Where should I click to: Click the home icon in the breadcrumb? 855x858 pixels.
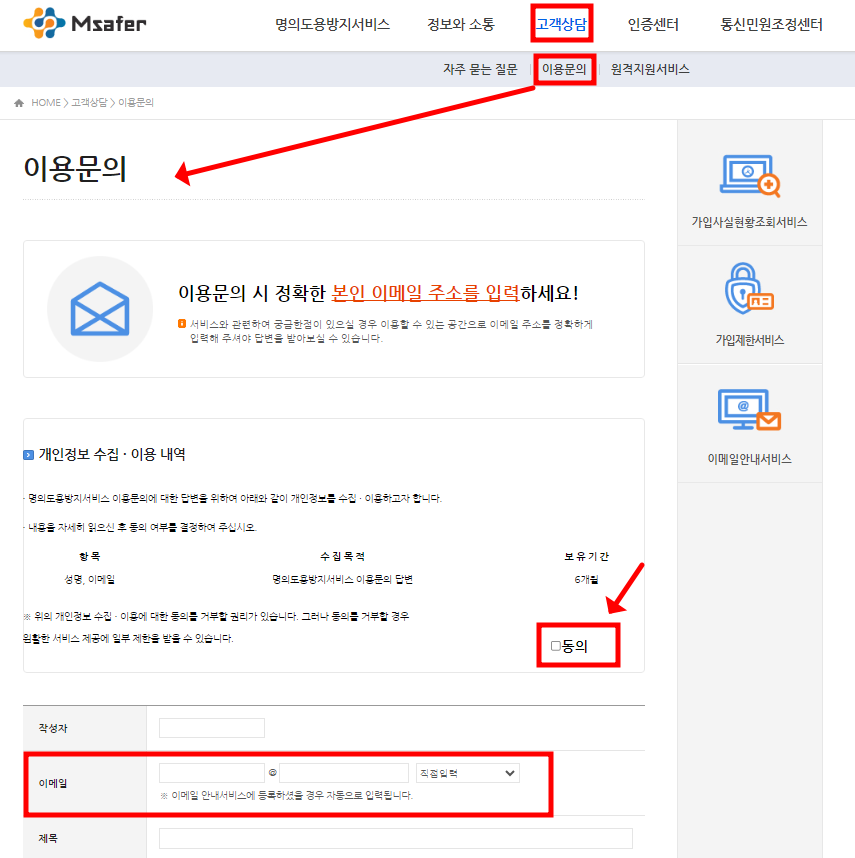(x=17, y=101)
